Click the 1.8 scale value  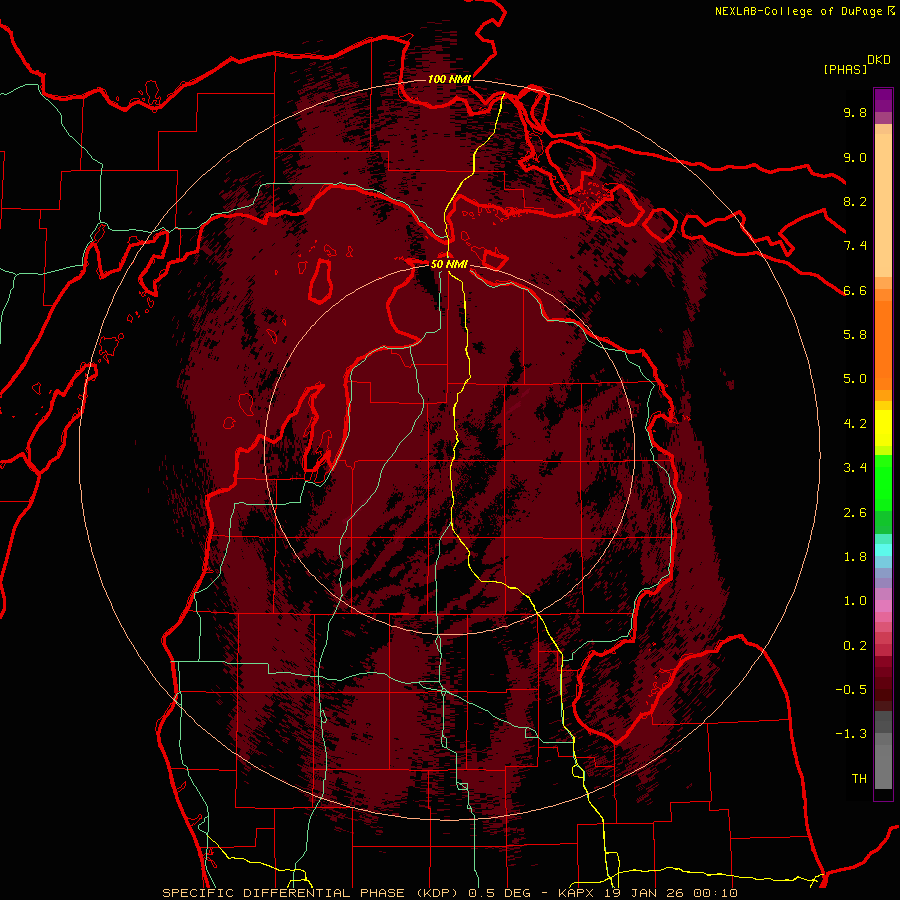[x=855, y=557]
